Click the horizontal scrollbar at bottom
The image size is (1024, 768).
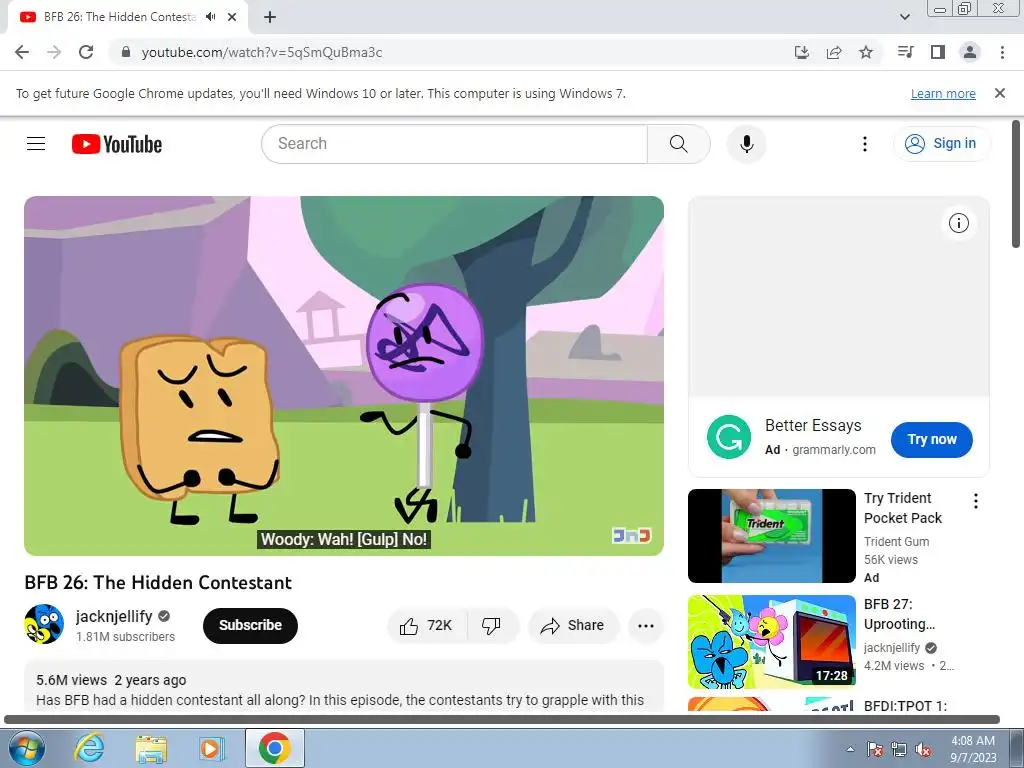click(502, 719)
